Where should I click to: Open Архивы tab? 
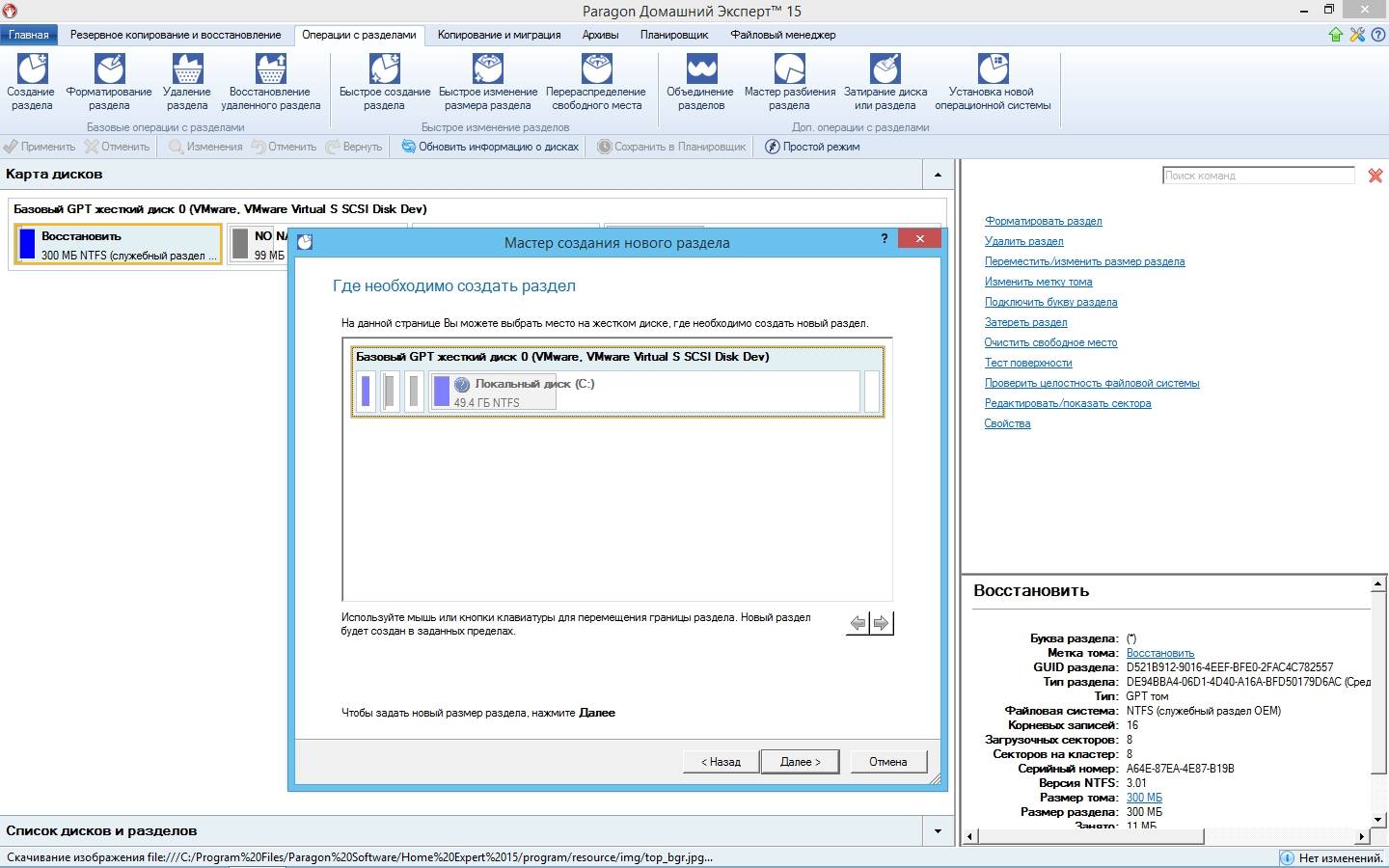(600, 35)
